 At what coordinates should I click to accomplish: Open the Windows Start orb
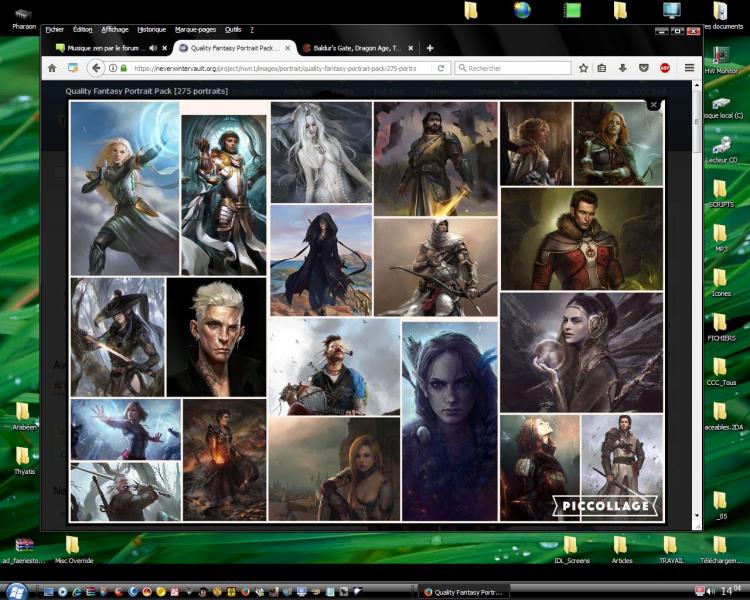[x=17, y=591]
